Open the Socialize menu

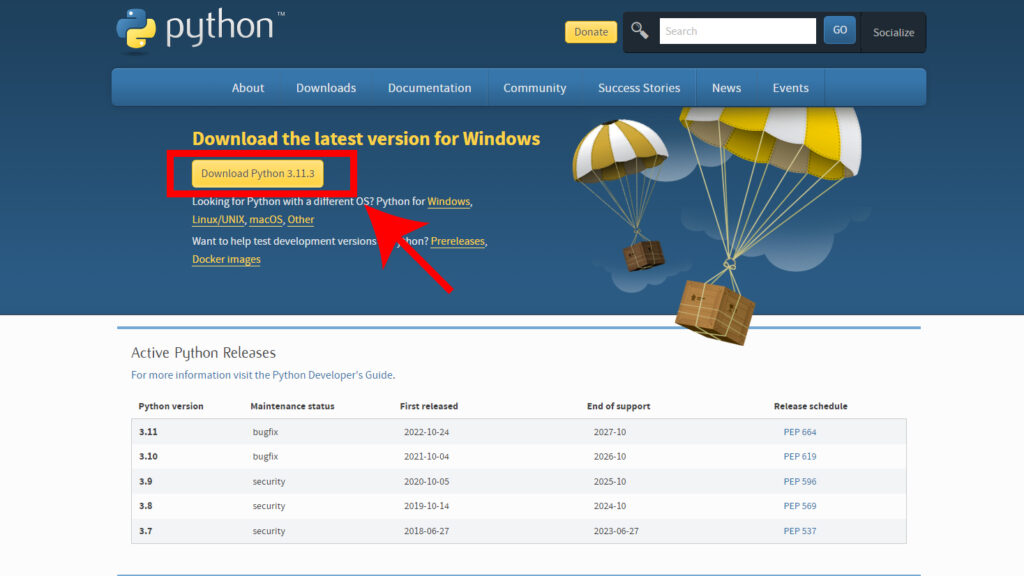(x=893, y=32)
